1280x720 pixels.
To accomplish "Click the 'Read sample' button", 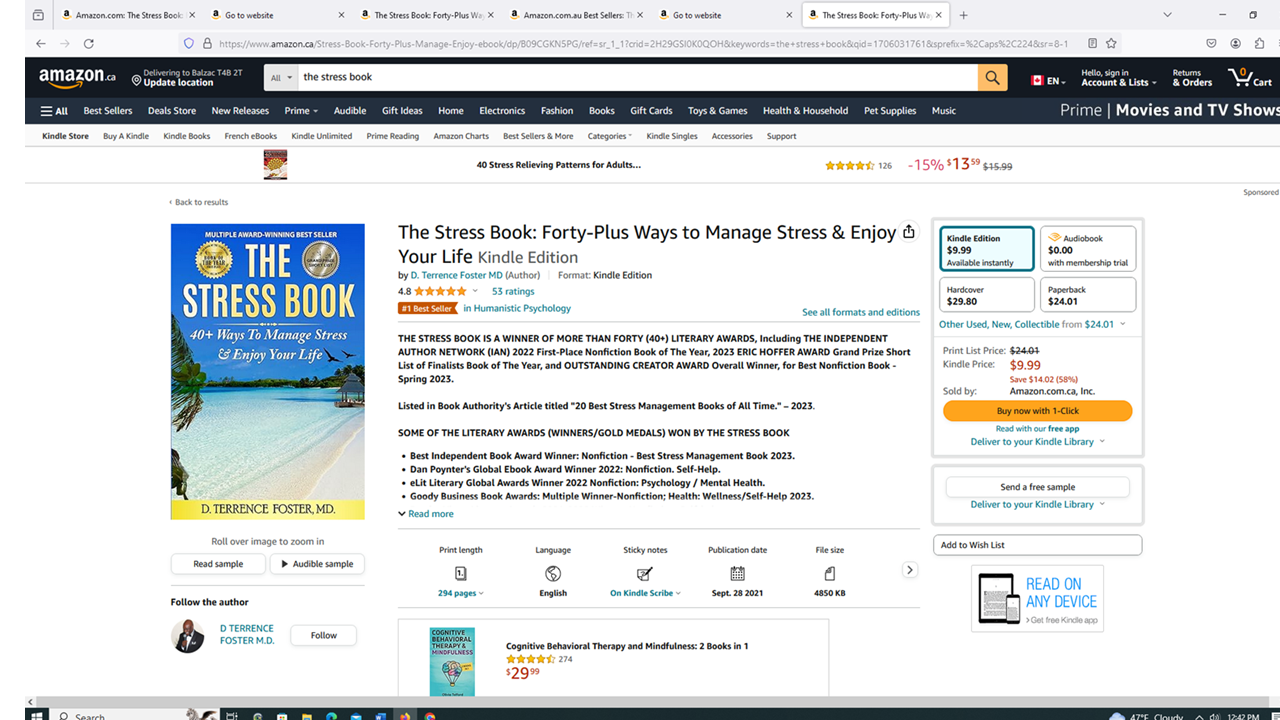I will coord(218,564).
